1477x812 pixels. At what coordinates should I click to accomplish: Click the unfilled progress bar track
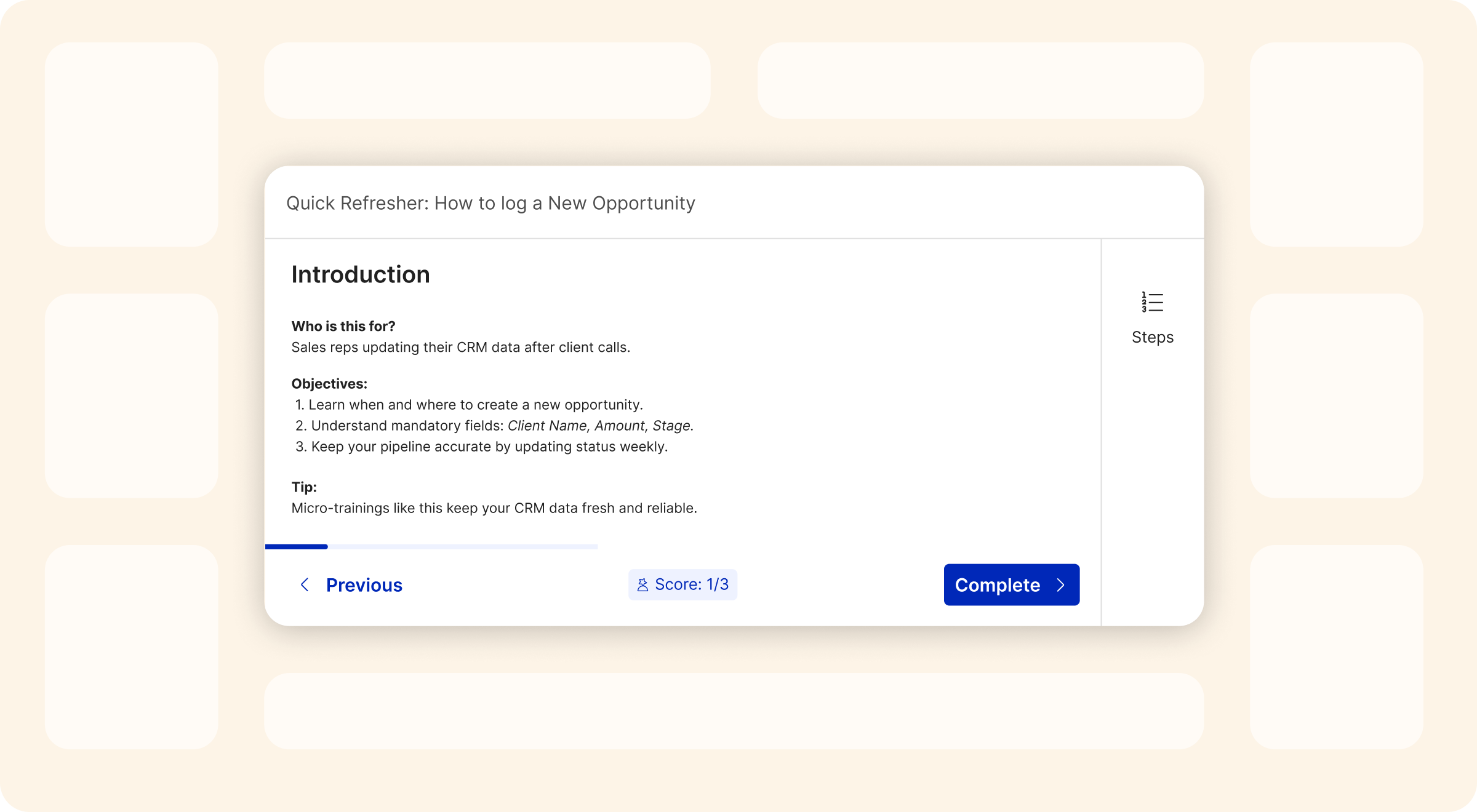point(462,546)
